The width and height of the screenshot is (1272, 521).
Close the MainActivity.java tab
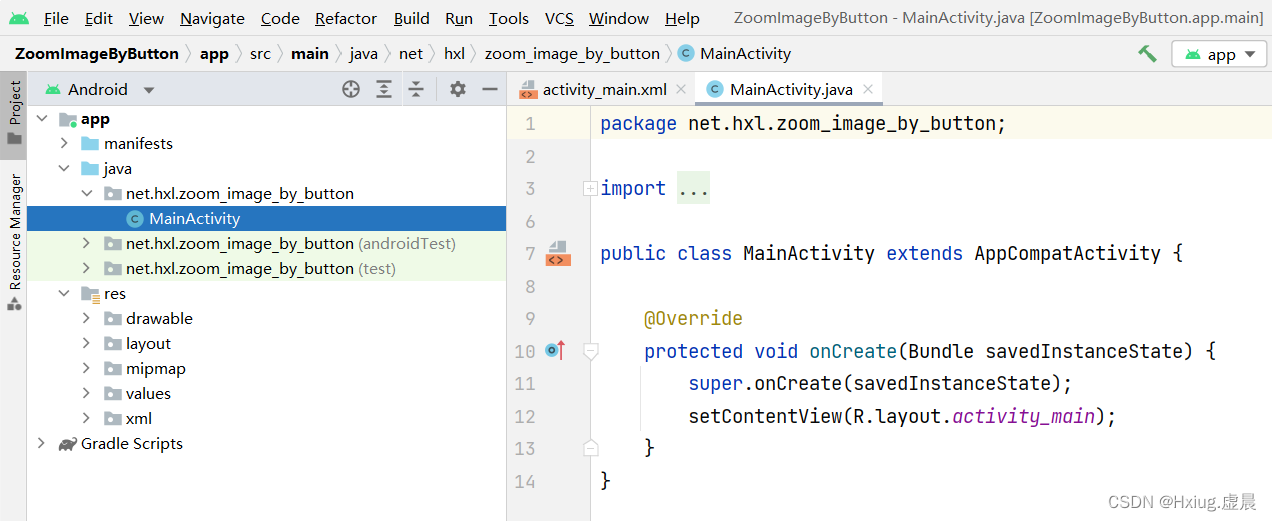click(868, 89)
